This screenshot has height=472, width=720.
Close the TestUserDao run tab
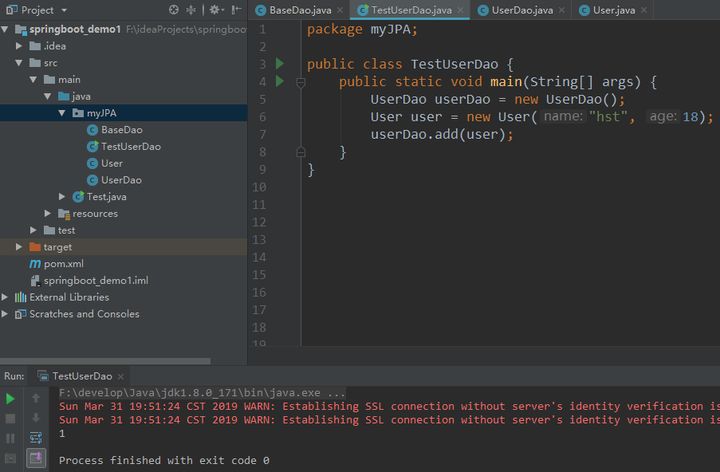[121, 376]
